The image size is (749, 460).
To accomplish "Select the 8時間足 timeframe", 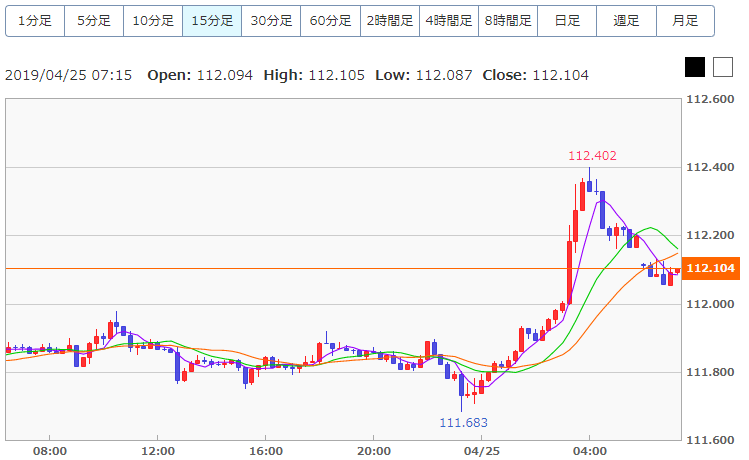I will click(x=508, y=20).
